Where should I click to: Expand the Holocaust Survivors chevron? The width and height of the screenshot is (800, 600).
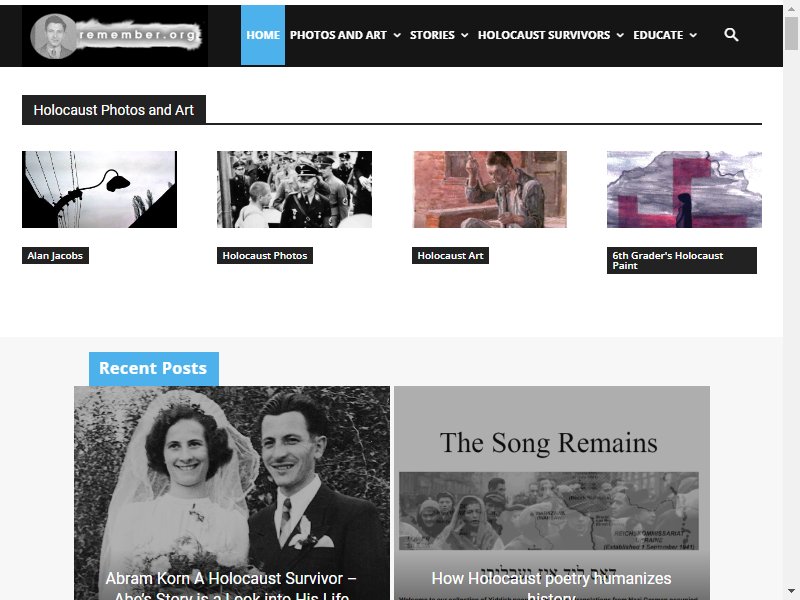pyautogui.click(x=620, y=35)
